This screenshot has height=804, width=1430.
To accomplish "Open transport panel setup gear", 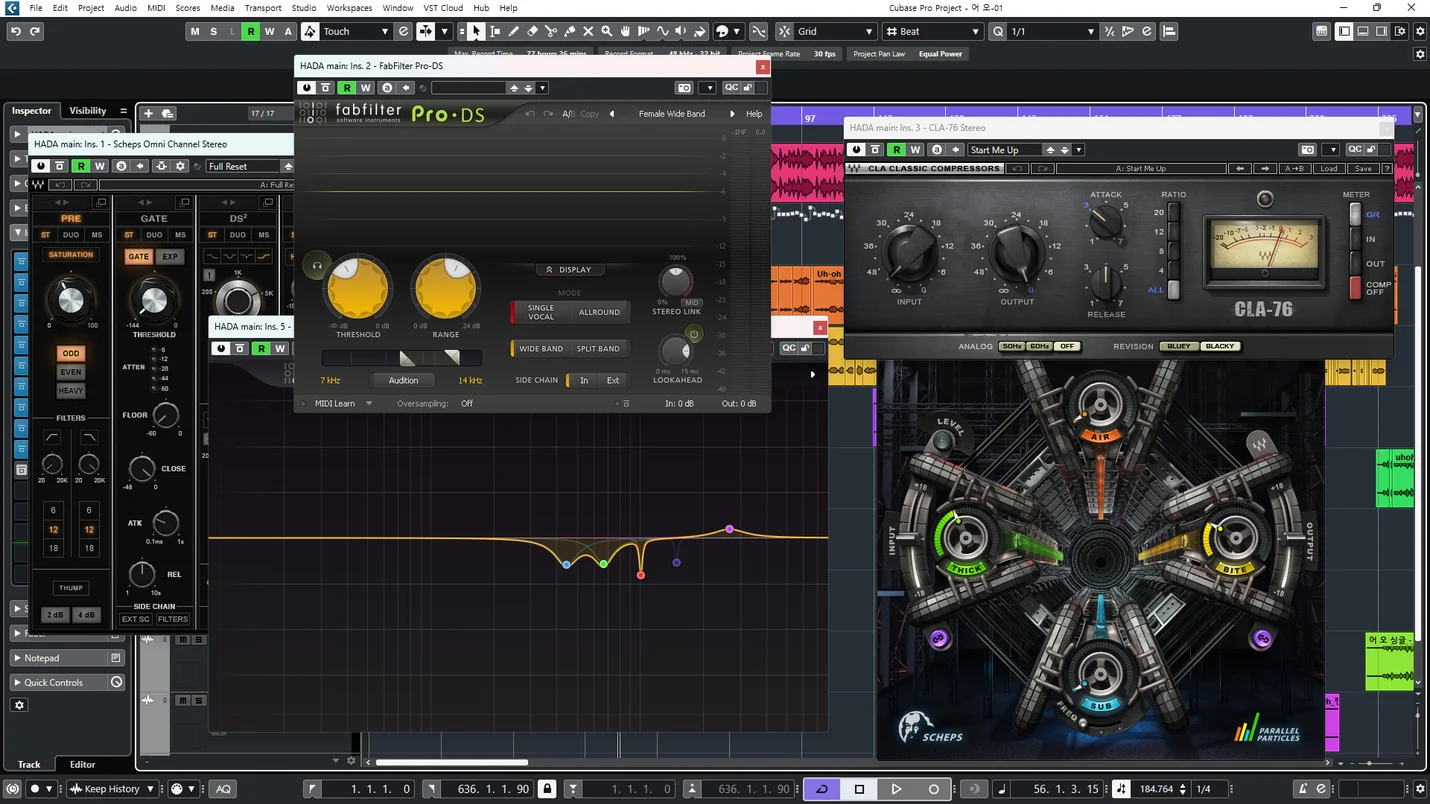I will (x=1418, y=789).
